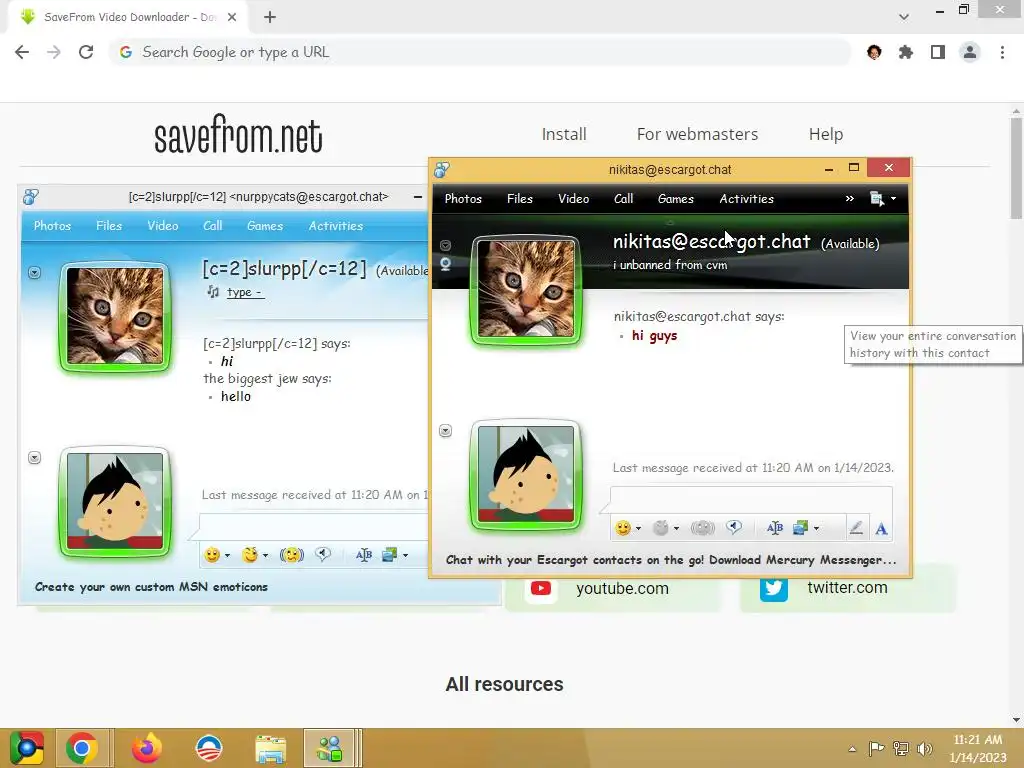Open the For webmasters link
The height and width of the screenshot is (768, 1024).
point(697,134)
